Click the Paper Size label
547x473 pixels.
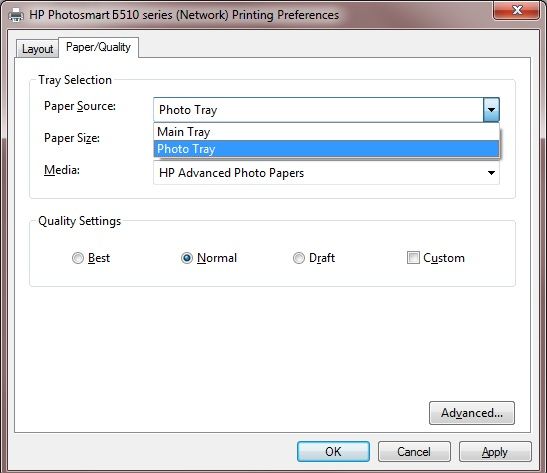click(72, 138)
